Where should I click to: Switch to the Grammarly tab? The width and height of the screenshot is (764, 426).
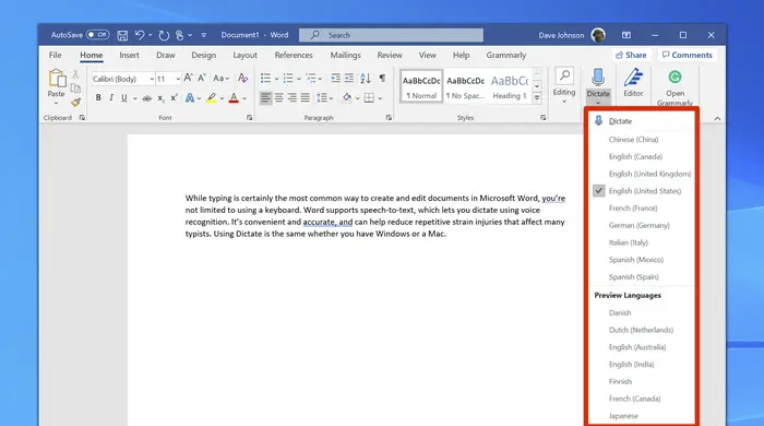point(506,55)
